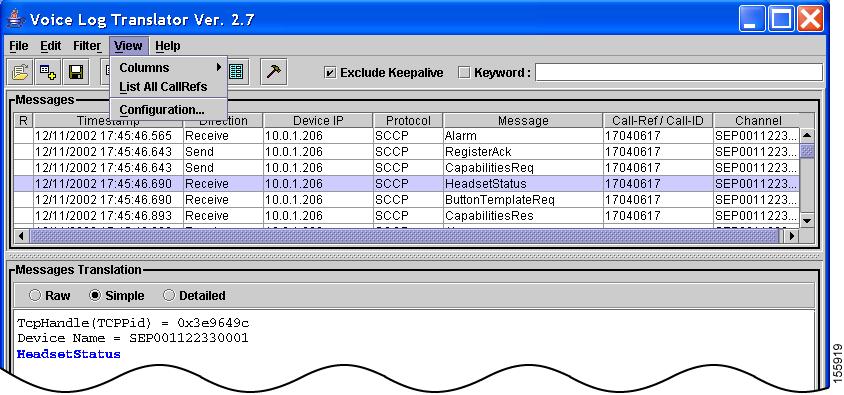The image size is (844, 395).
Task: Click 10.0.1.206 cell in CapabilitiesRes row
Action: pyautogui.click(x=318, y=216)
